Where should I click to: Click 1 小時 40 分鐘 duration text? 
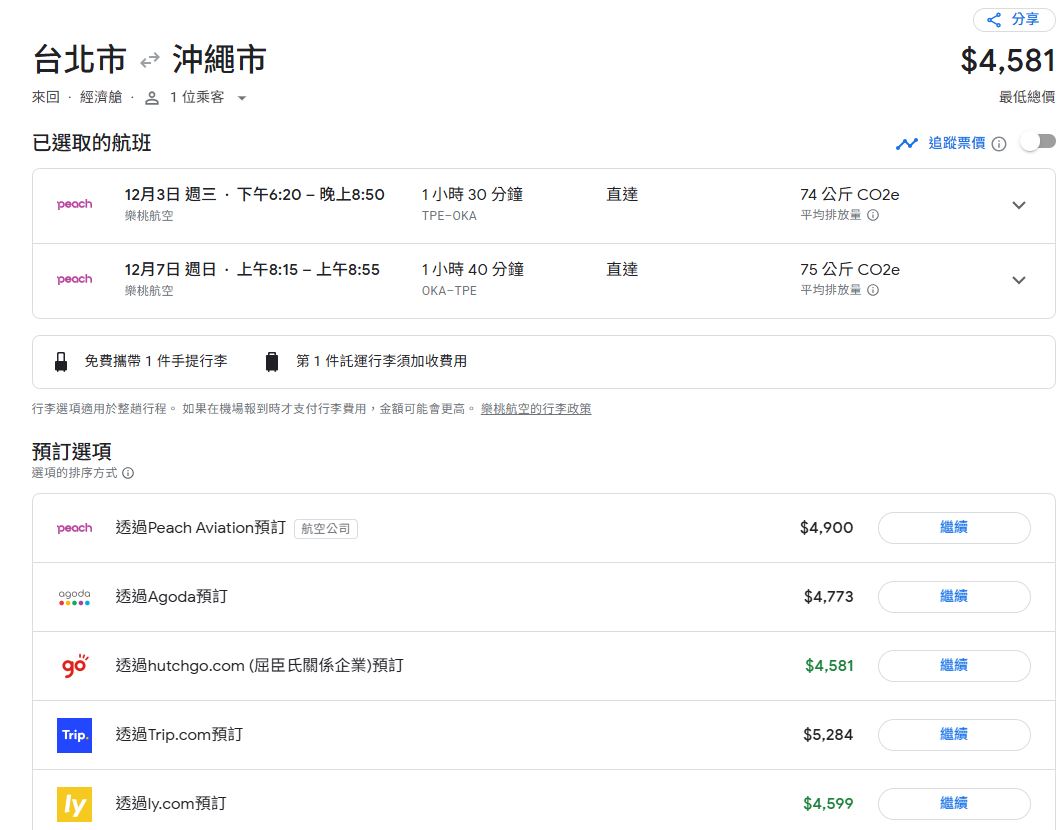pyautogui.click(x=473, y=270)
